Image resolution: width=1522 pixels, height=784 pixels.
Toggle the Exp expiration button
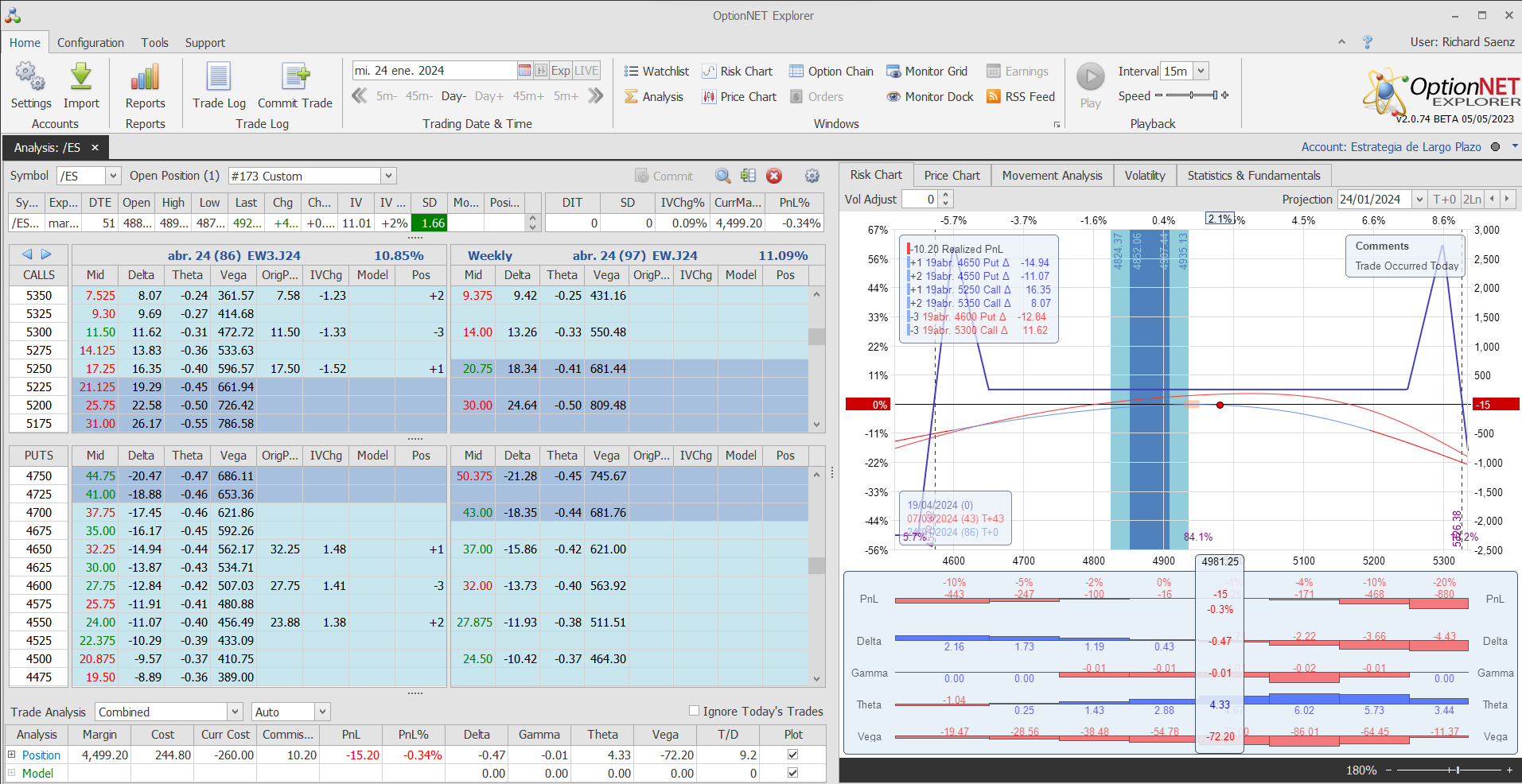pos(560,70)
